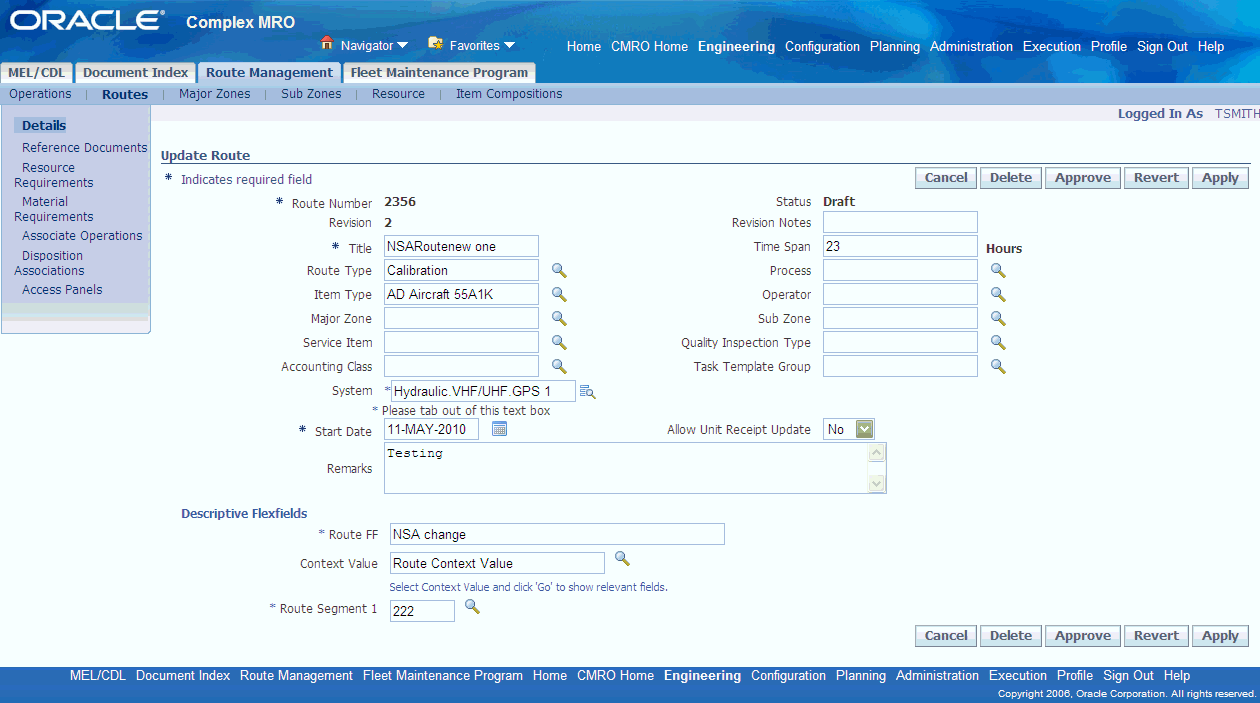This screenshot has width=1260, height=703.
Task: Open the Route Segment 1 lookup magnifier
Action: pos(472,606)
